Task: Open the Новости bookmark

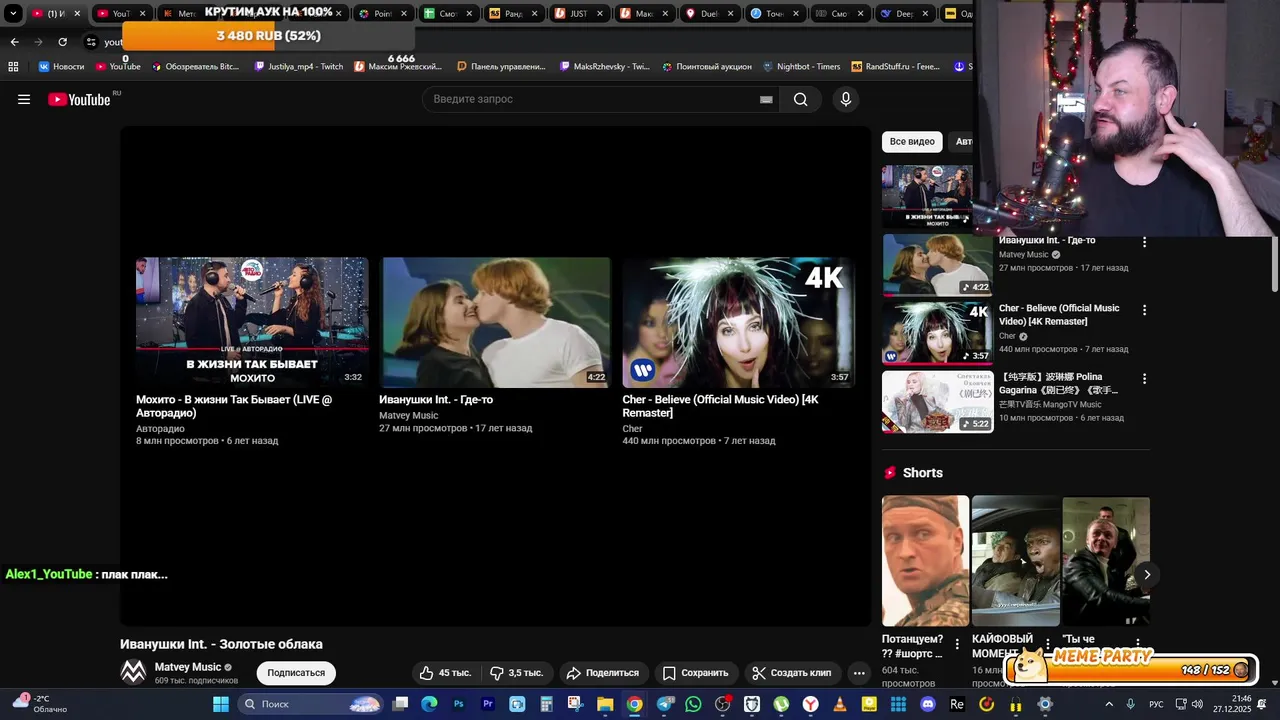Action: (x=61, y=66)
